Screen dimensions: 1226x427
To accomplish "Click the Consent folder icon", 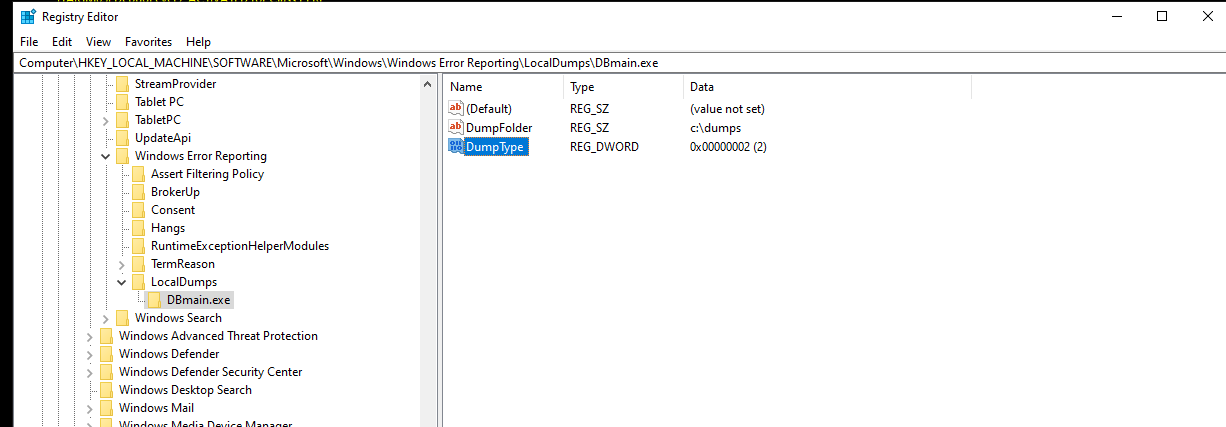I will (139, 210).
